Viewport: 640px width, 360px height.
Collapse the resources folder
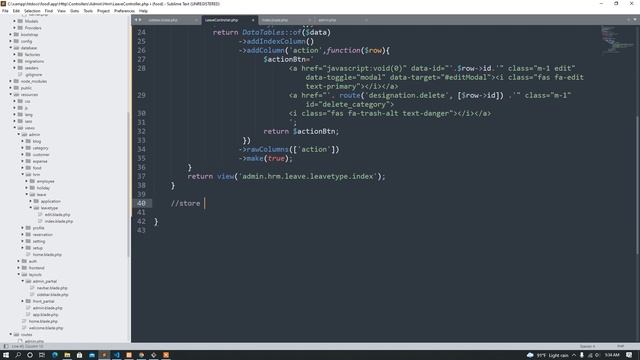click(x=11, y=95)
